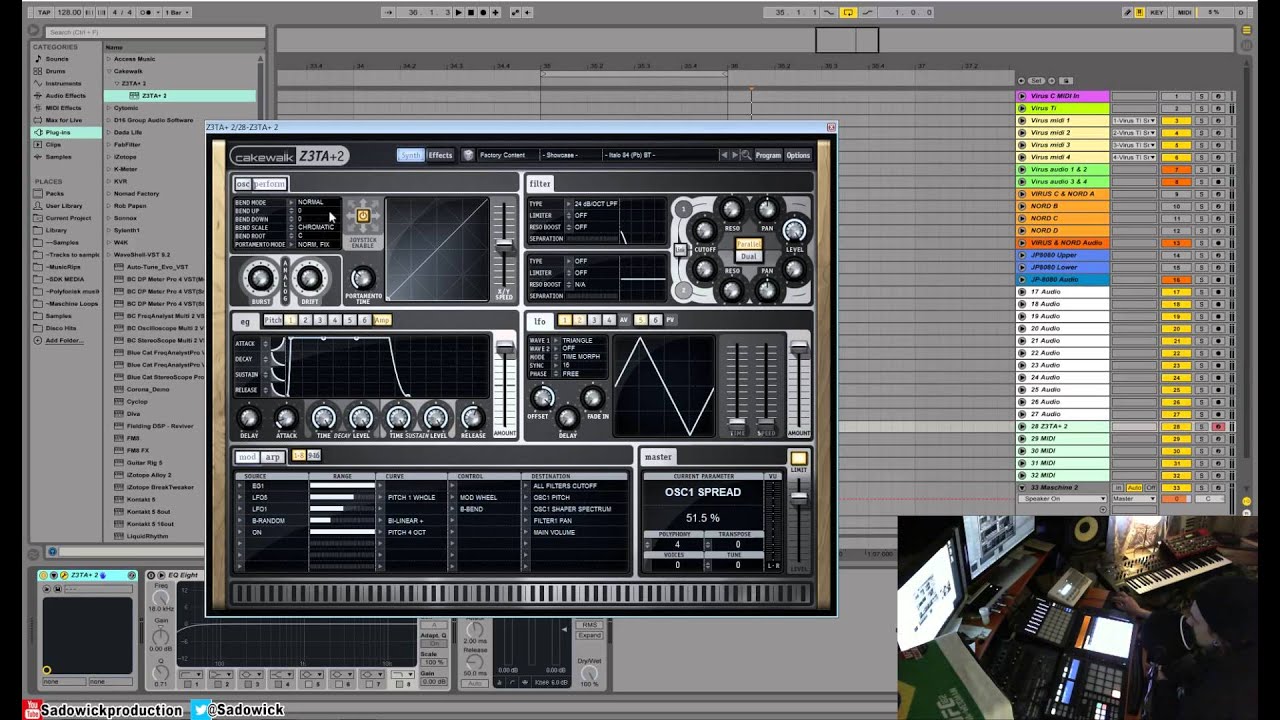Click the browser search field
Screen dimensions: 1280x720
coord(155,32)
